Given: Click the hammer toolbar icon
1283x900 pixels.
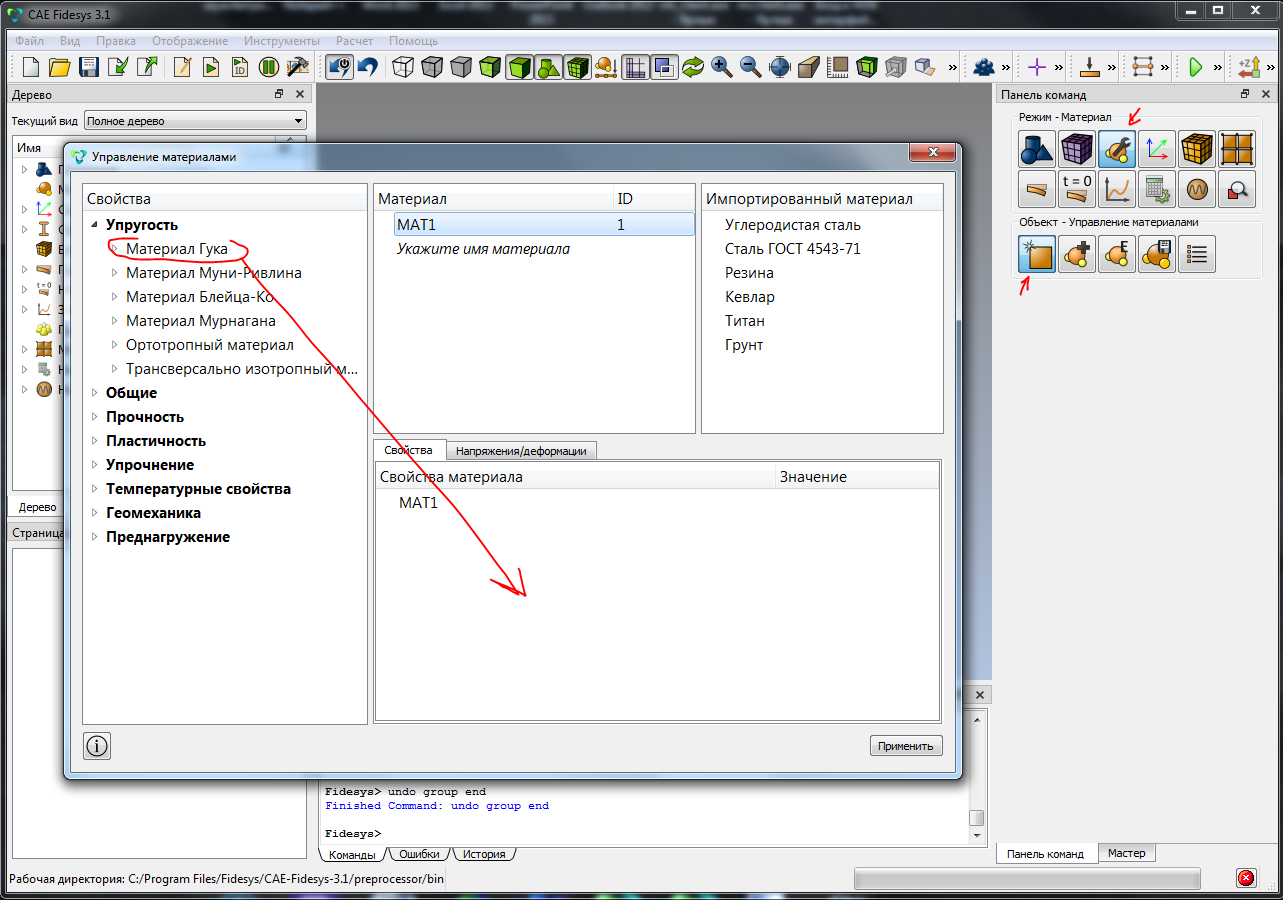Looking at the screenshot, I should coord(298,68).
